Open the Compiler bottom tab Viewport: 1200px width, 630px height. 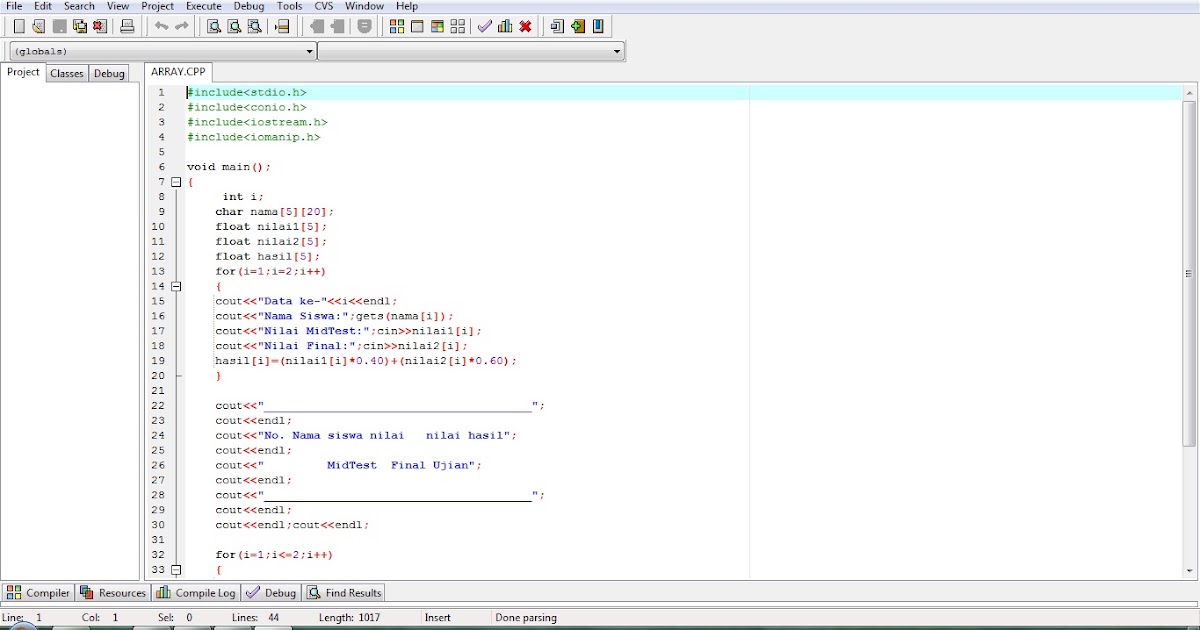39,592
